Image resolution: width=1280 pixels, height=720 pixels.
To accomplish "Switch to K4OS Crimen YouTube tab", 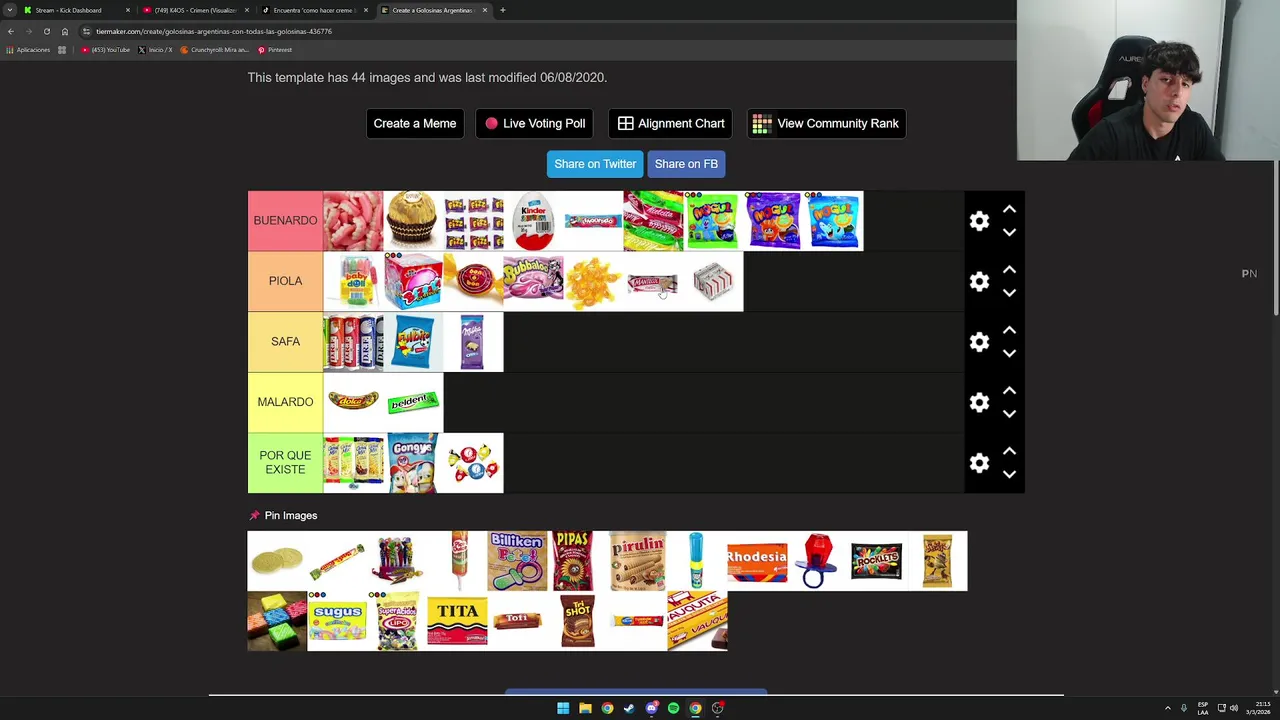I will point(195,10).
